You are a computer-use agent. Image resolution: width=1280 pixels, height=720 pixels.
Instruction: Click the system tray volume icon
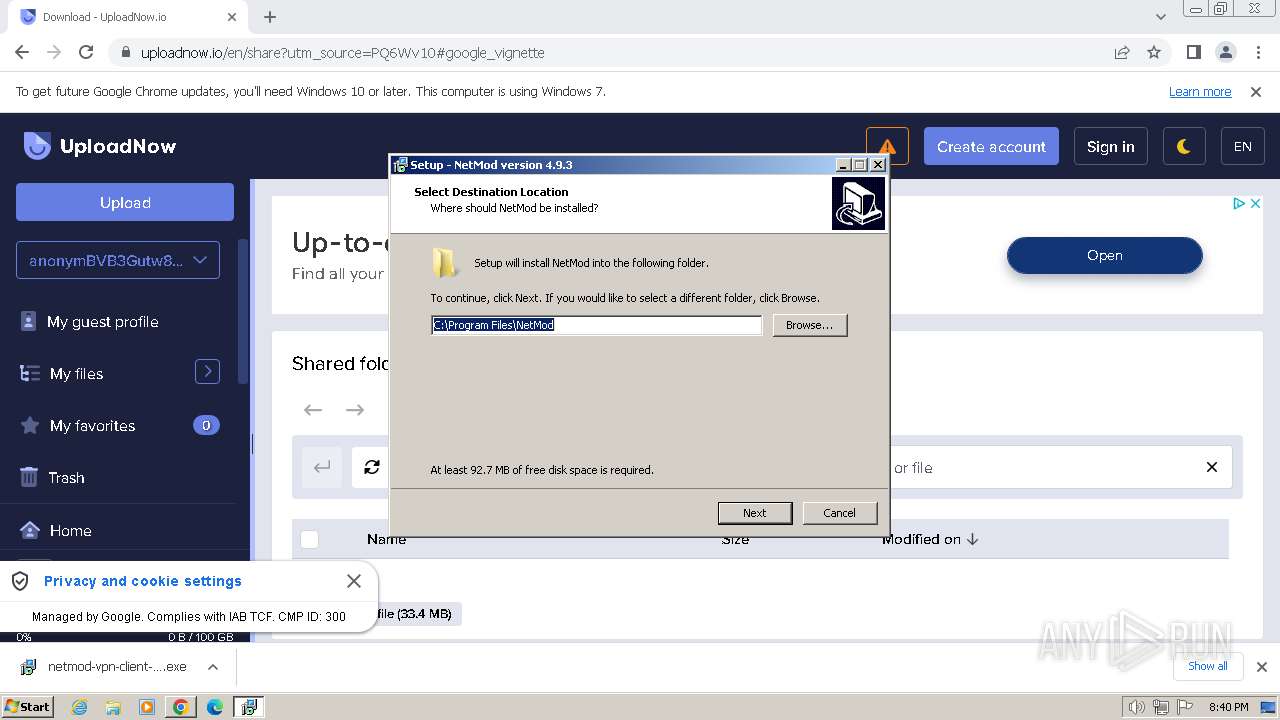1136,707
